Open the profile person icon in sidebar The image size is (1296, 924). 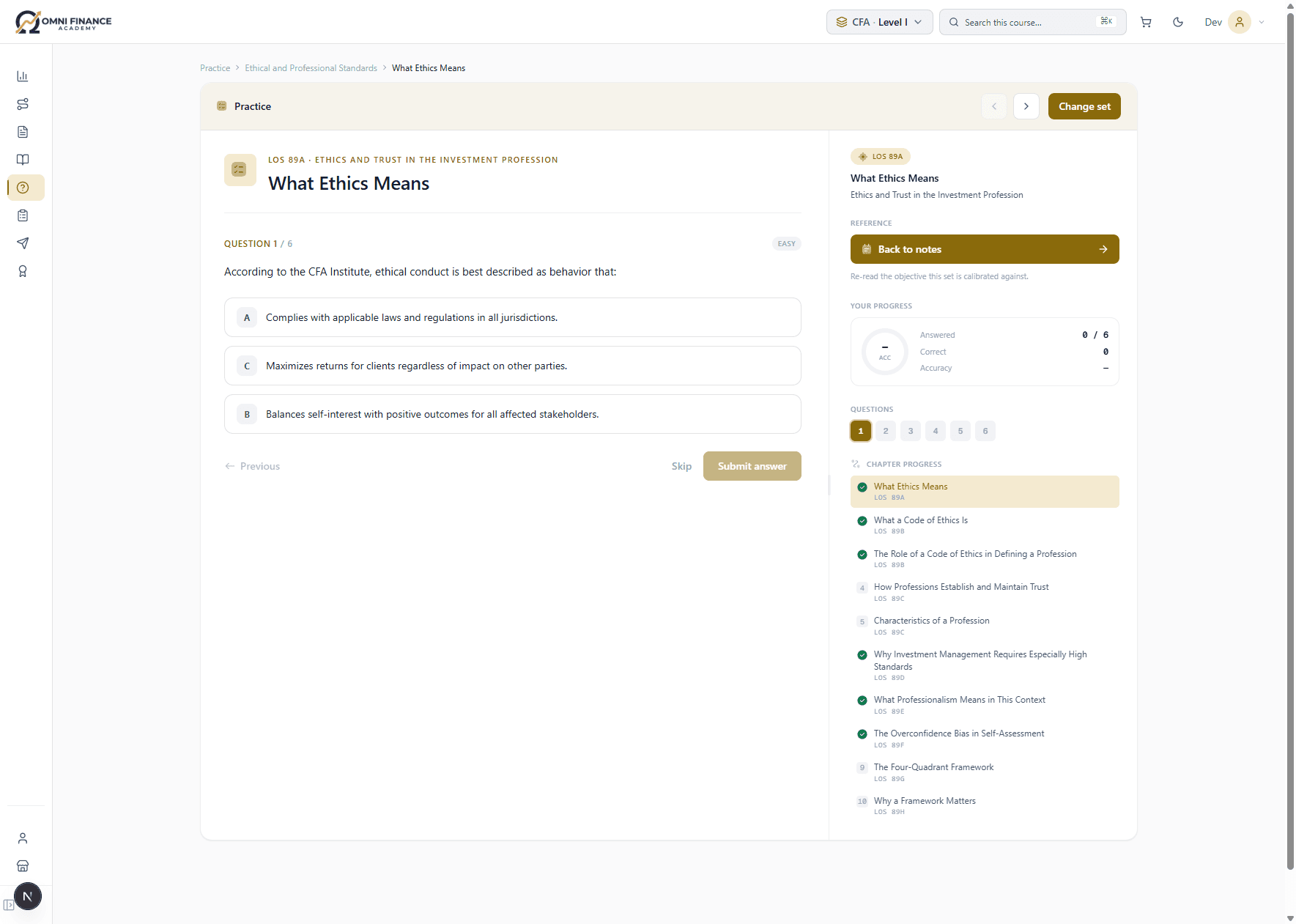click(23, 838)
